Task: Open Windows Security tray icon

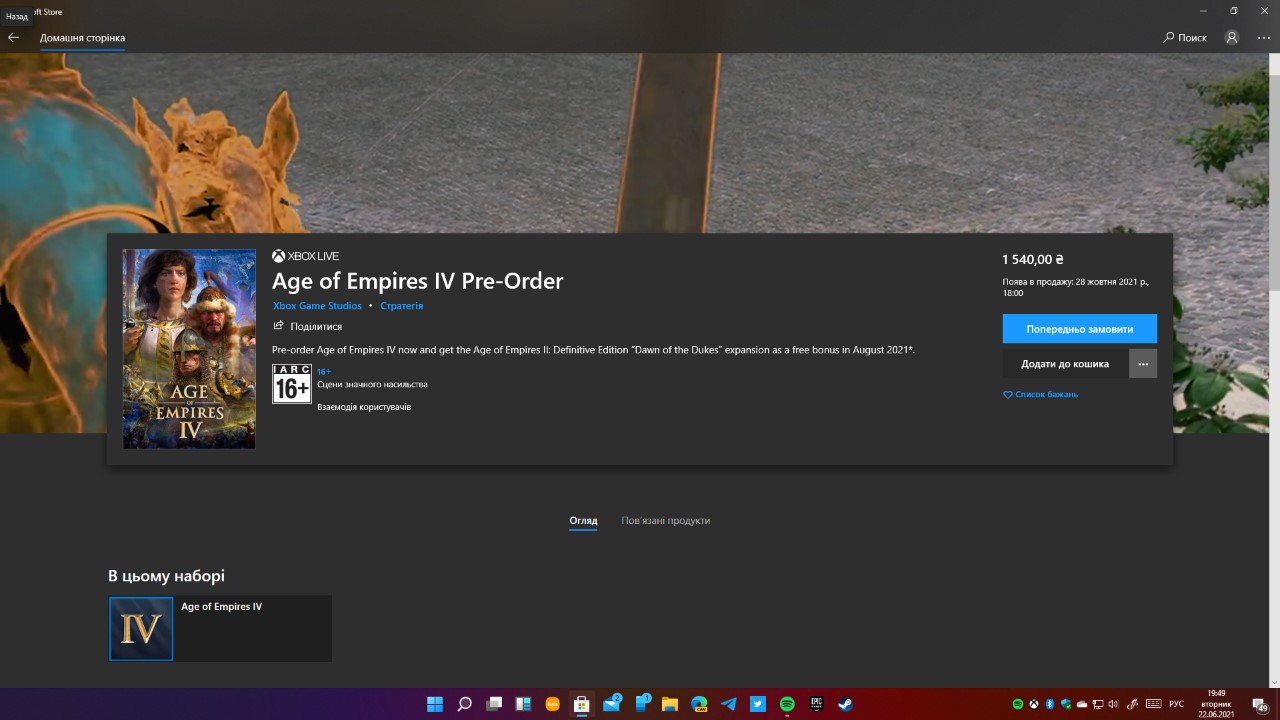Action: point(1066,704)
